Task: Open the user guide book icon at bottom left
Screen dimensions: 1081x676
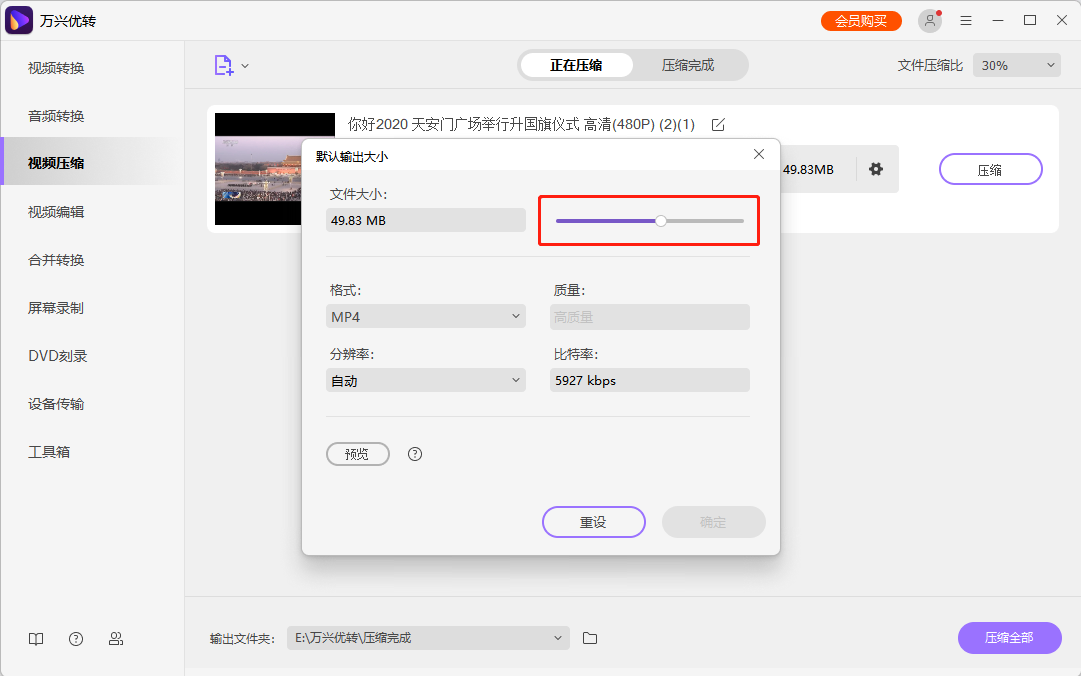Action: point(36,638)
